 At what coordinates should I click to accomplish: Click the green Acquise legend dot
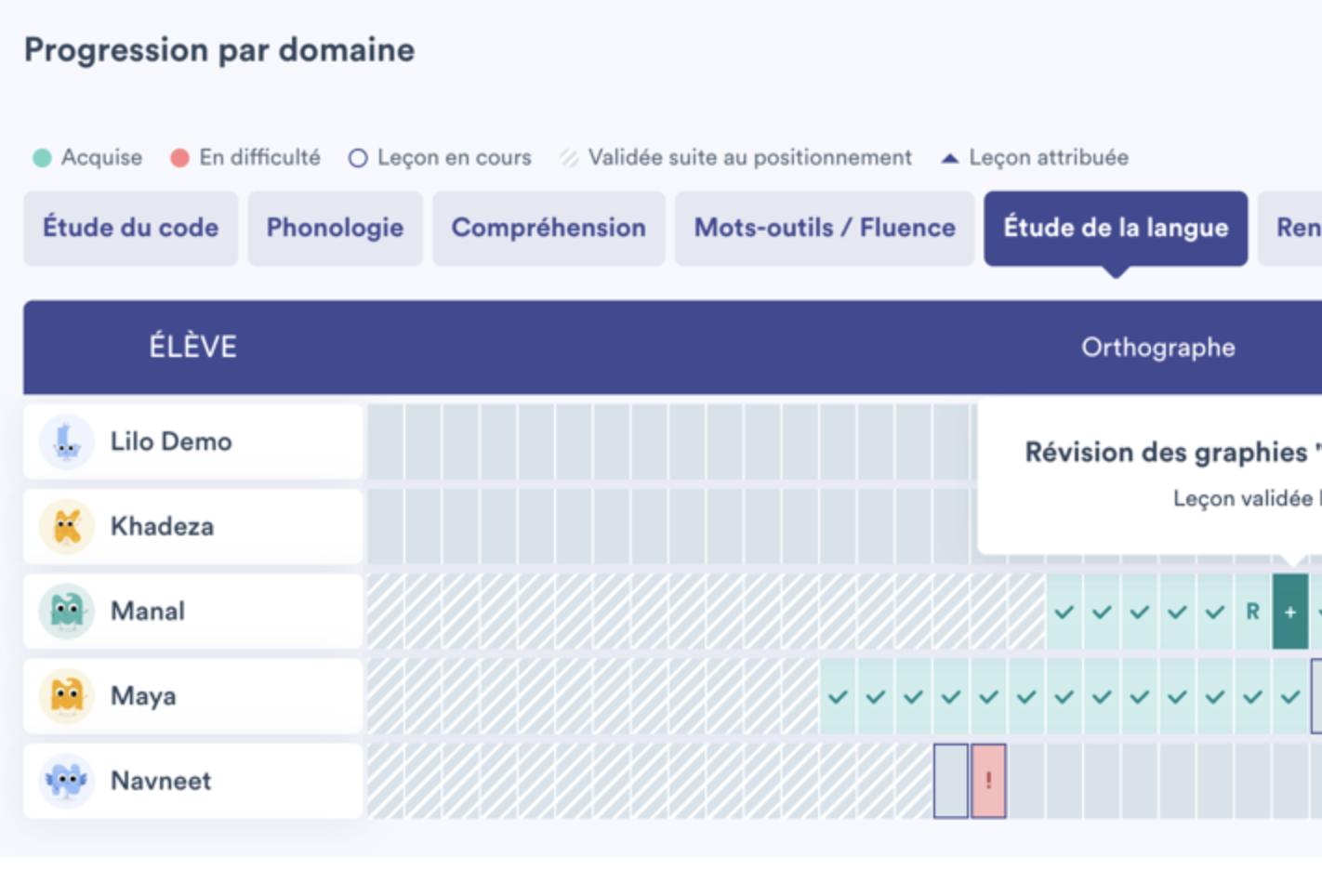pos(42,158)
